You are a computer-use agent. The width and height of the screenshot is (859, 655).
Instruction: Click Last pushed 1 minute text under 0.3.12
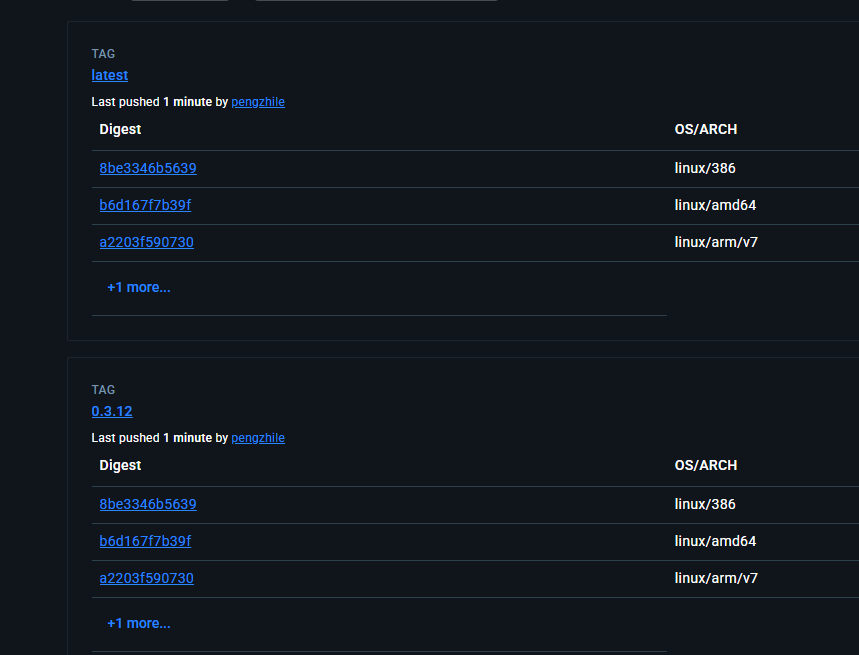coord(152,438)
